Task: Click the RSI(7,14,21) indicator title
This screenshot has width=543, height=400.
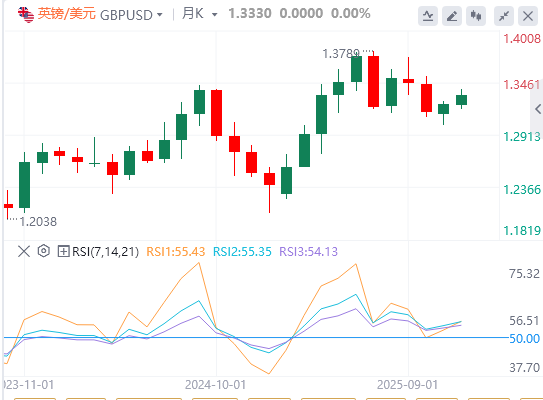Action: point(105,252)
